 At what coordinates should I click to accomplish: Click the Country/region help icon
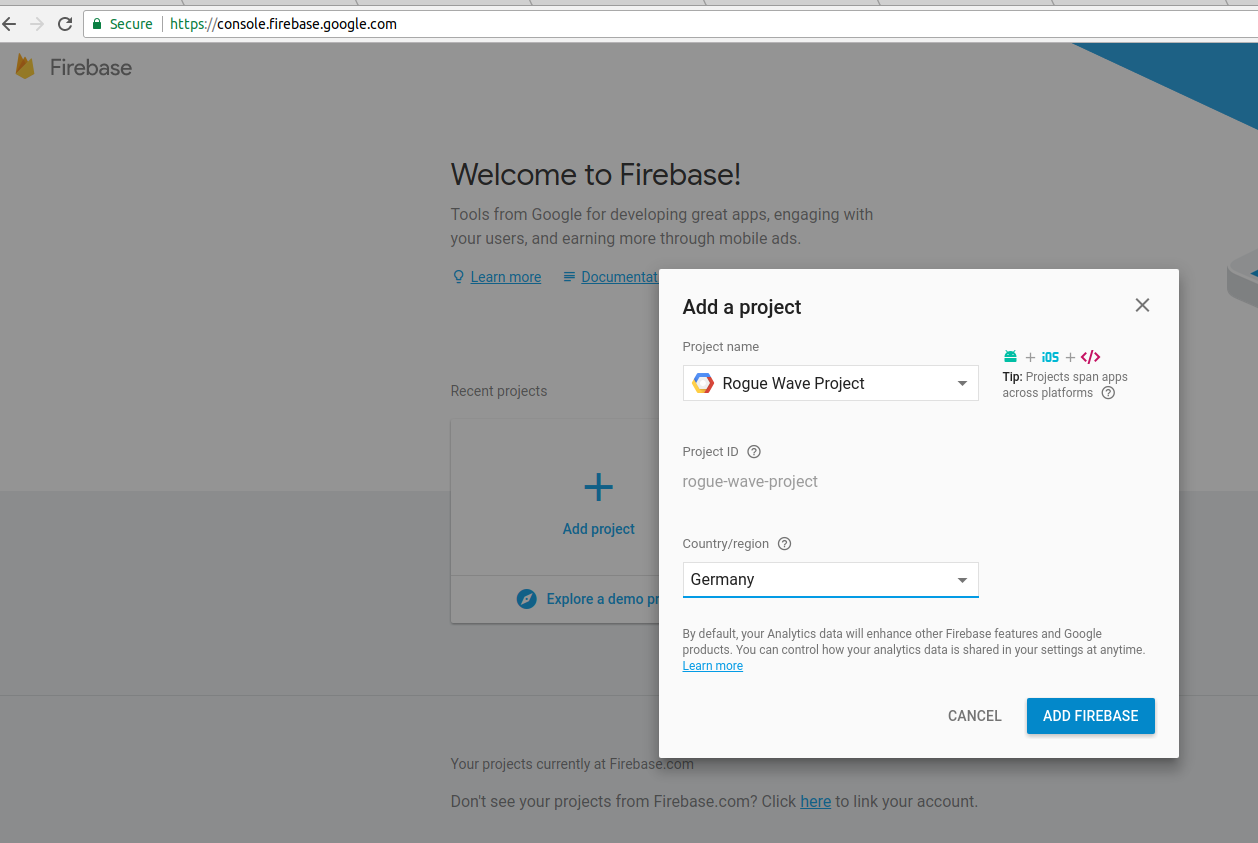784,544
